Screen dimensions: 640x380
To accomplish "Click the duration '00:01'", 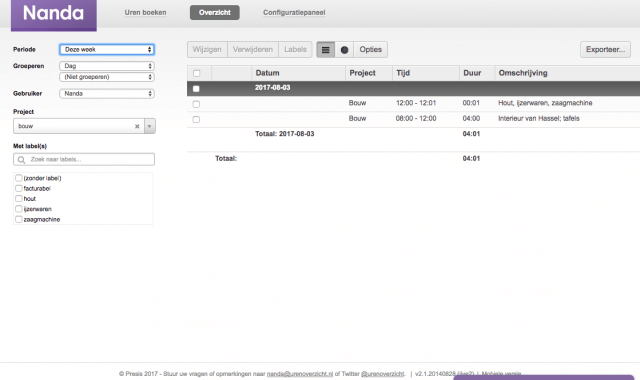I will coord(471,103).
